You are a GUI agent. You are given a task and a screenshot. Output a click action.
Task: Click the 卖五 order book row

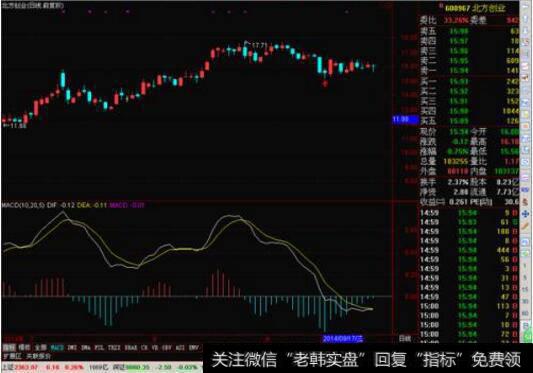469,32
